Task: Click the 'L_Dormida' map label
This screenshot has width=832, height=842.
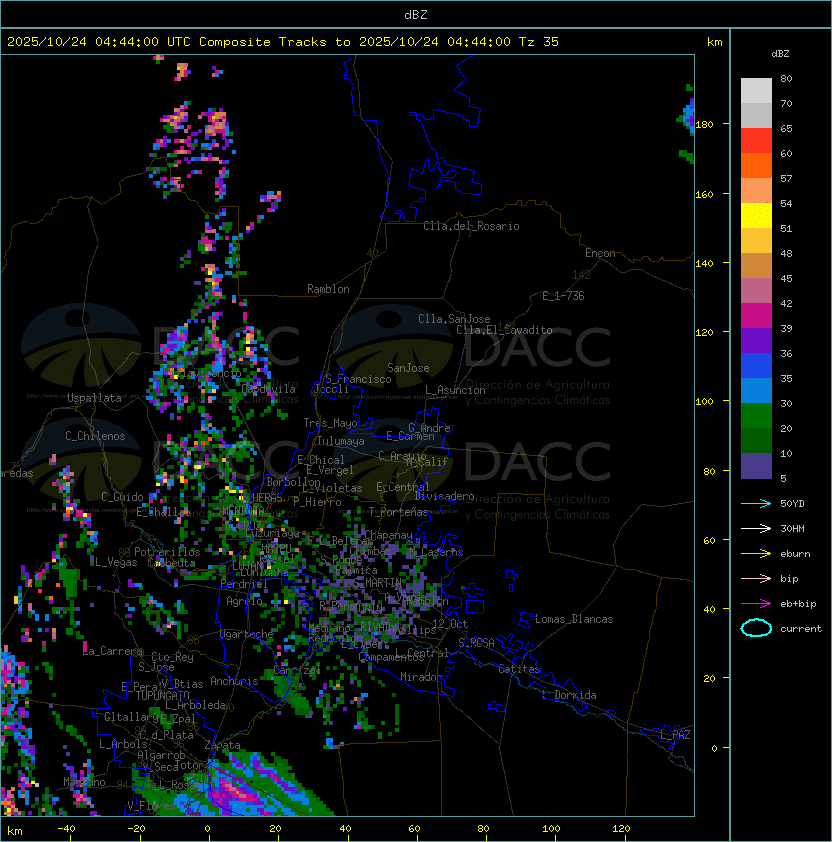Action: 569,695
